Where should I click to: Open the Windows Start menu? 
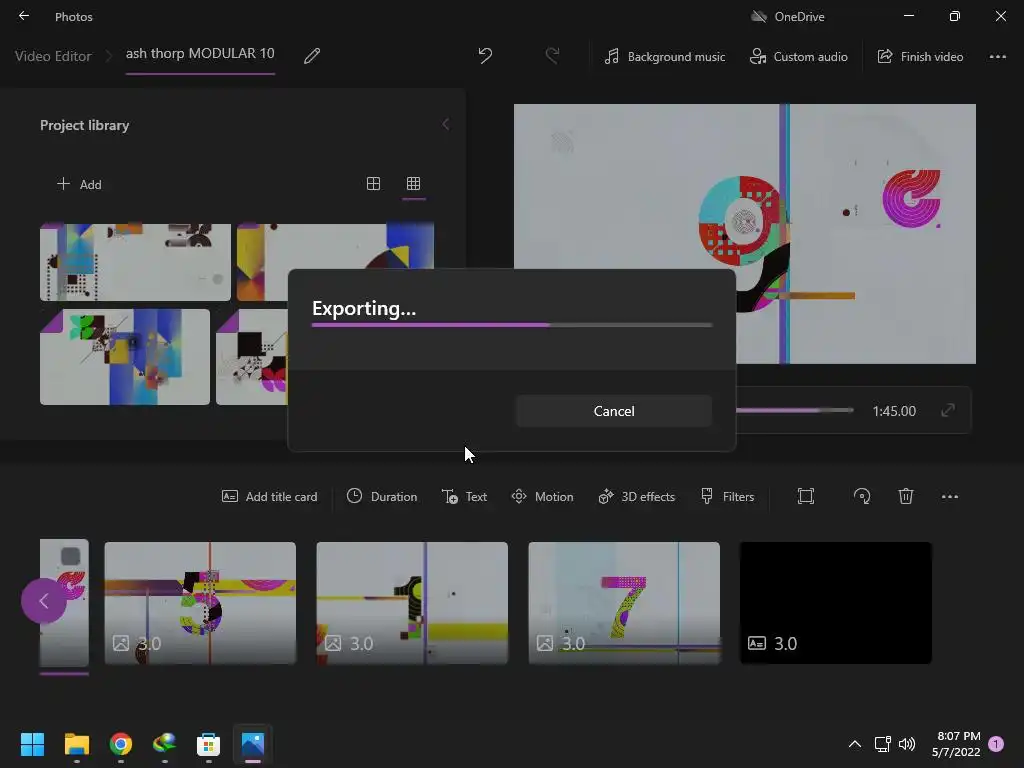[x=32, y=744]
